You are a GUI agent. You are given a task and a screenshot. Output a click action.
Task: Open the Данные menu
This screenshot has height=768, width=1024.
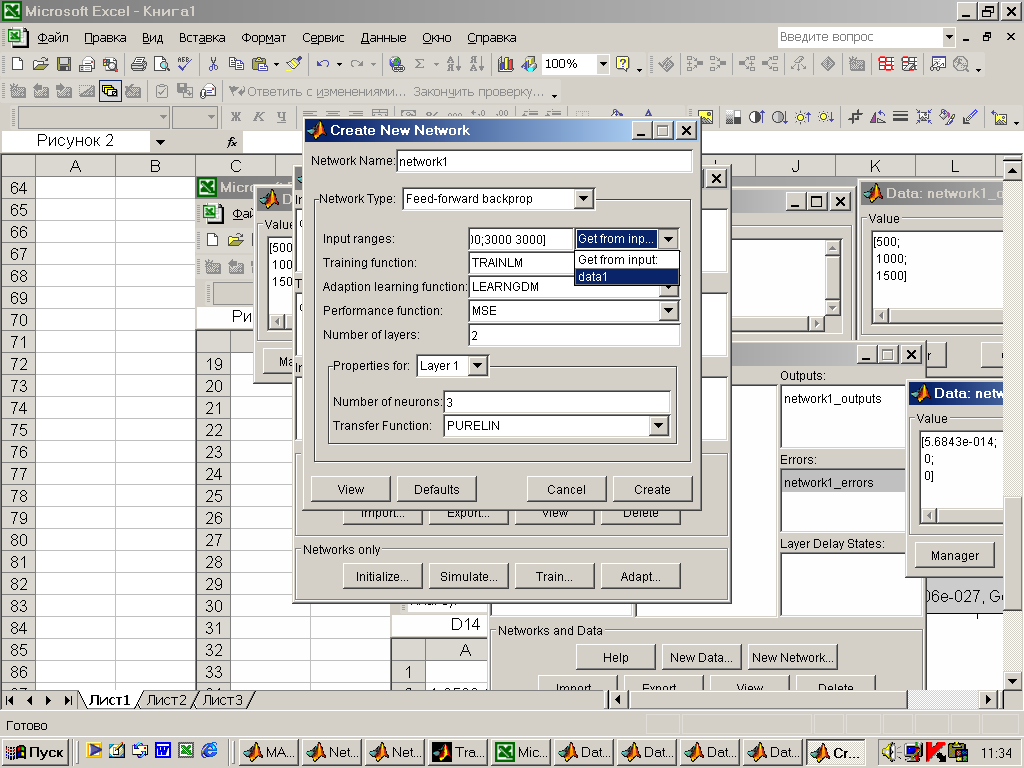point(383,38)
